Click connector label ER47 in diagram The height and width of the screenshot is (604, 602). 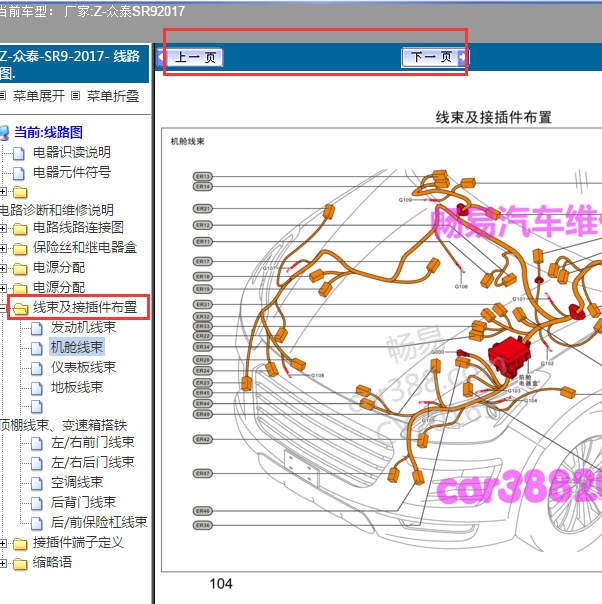click(x=203, y=473)
